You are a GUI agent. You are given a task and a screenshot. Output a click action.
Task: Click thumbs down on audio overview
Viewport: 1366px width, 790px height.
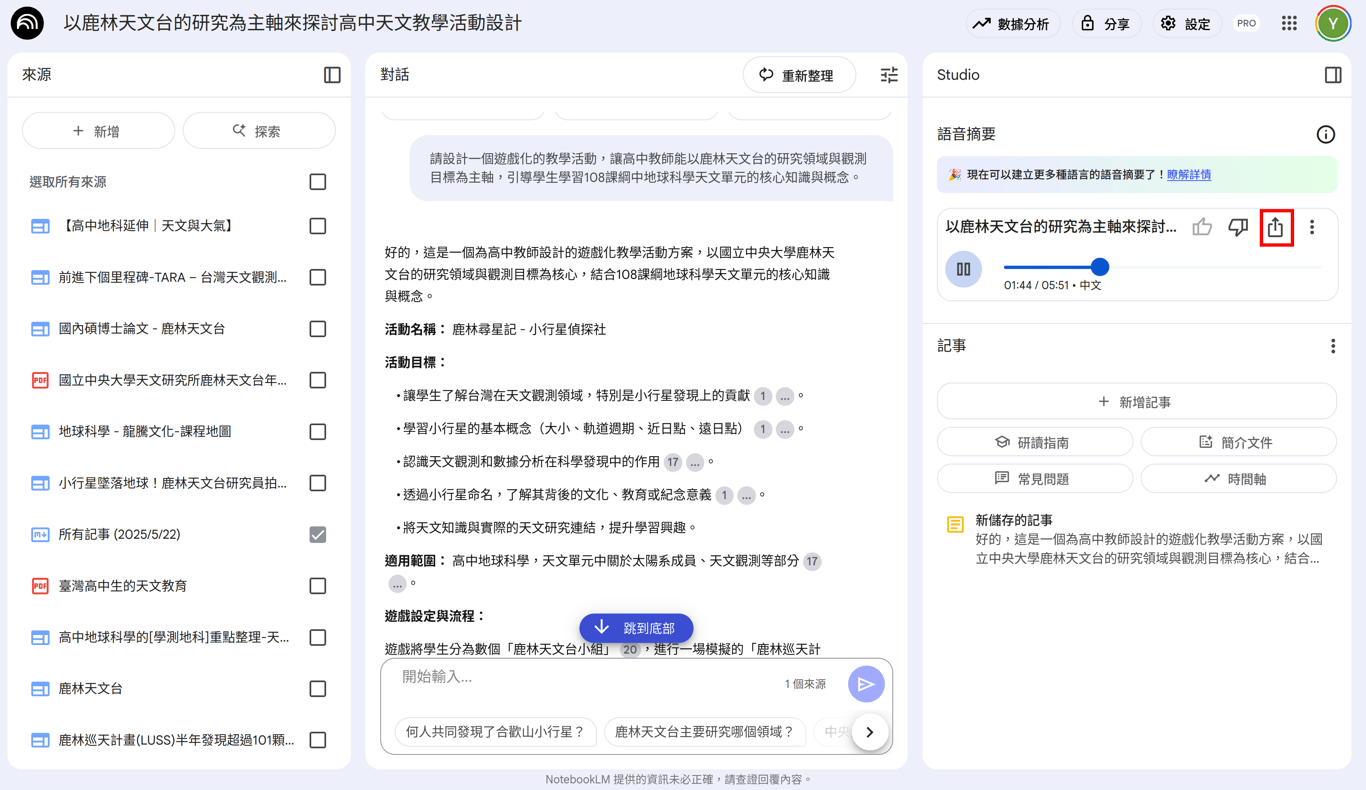pyautogui.click(x=1238, y=228)
